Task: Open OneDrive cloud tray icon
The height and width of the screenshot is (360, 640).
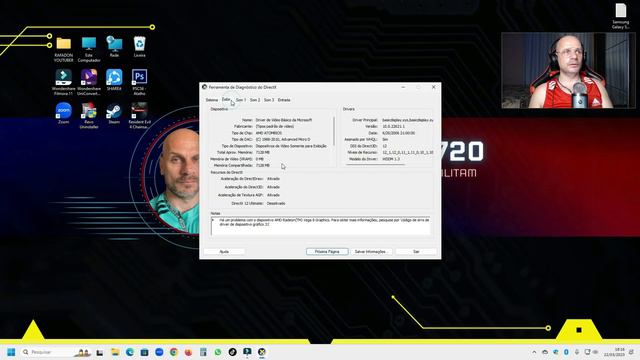Action: click(x=545, y=352)
